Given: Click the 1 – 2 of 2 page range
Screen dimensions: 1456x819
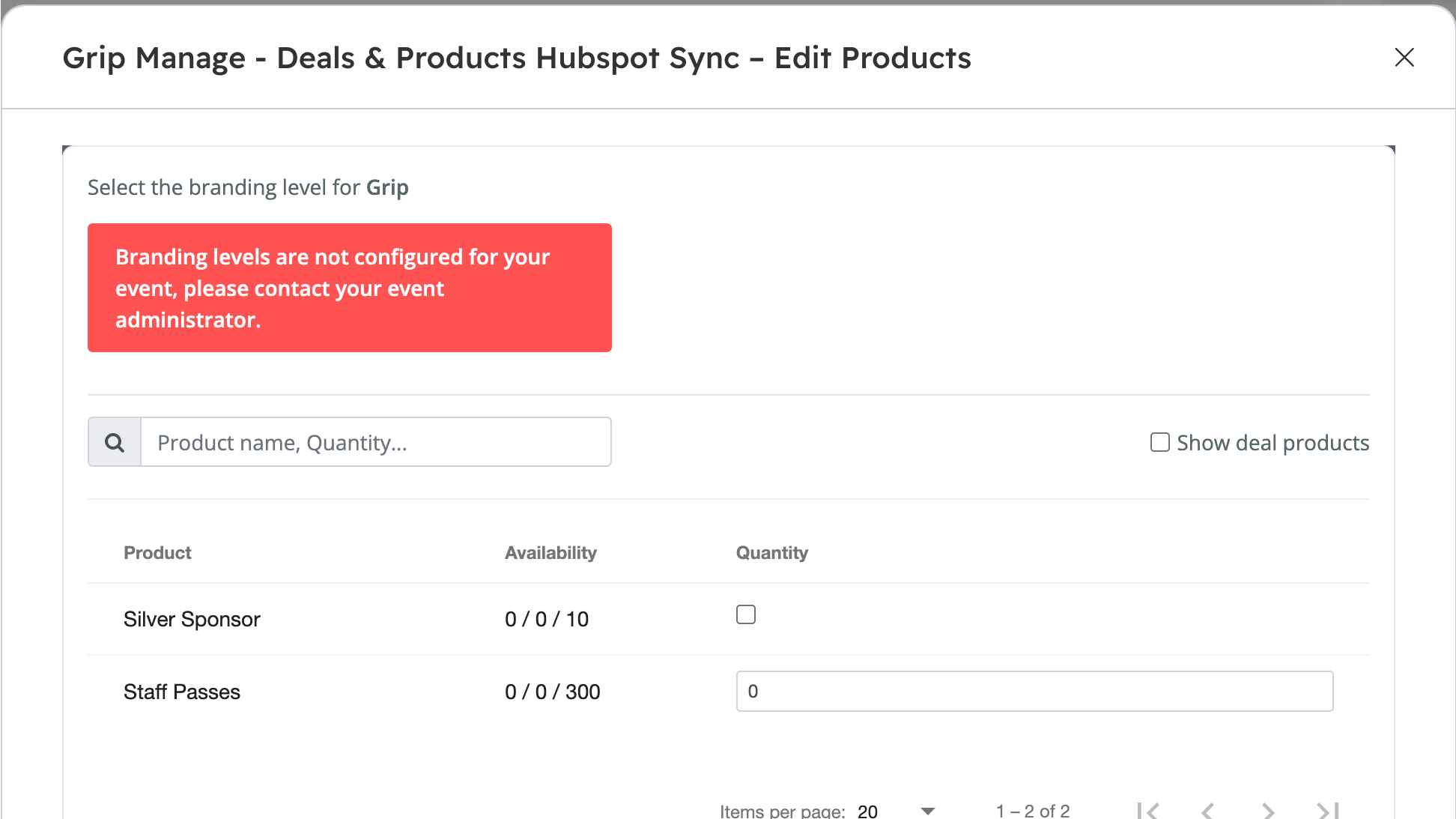Looking at the screenshot, I should [1033, 811].
